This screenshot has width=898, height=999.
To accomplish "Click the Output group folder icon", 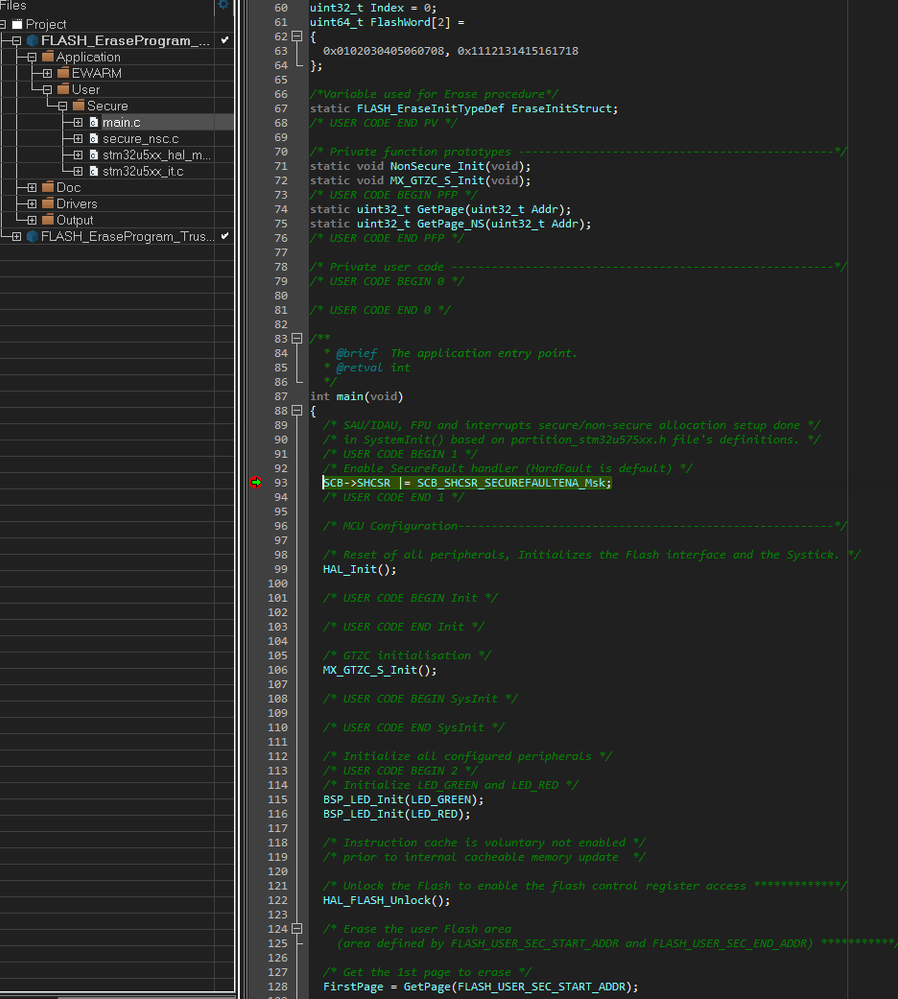I will click(48, 220).
